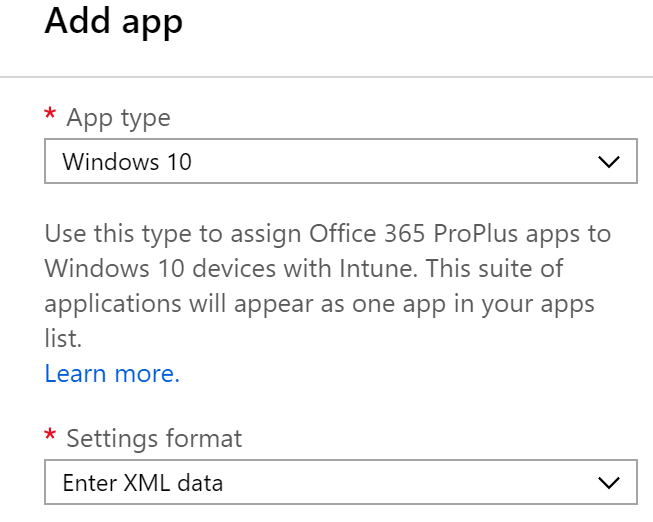Click the Office 365 ProPlus description paragraph
Image resolution: width=653 pixels, height=522 pixels.
(328, 286)
